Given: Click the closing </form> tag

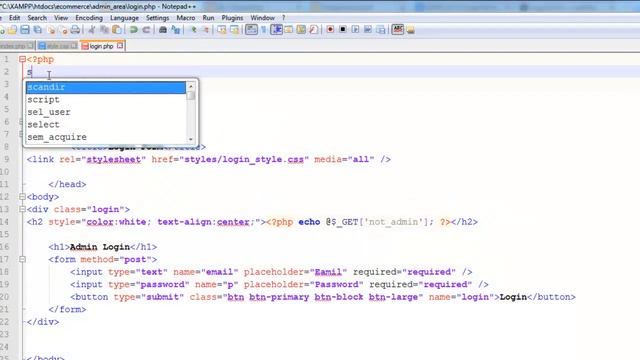Looking at the screenshot, I should (x=67, y=309).
